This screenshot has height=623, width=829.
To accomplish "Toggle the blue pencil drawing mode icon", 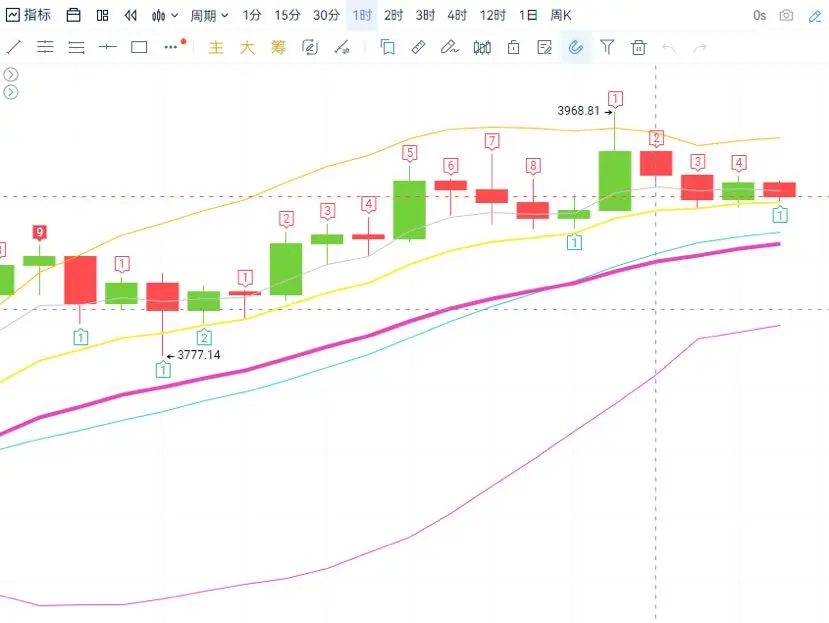I will click(815, 16).
